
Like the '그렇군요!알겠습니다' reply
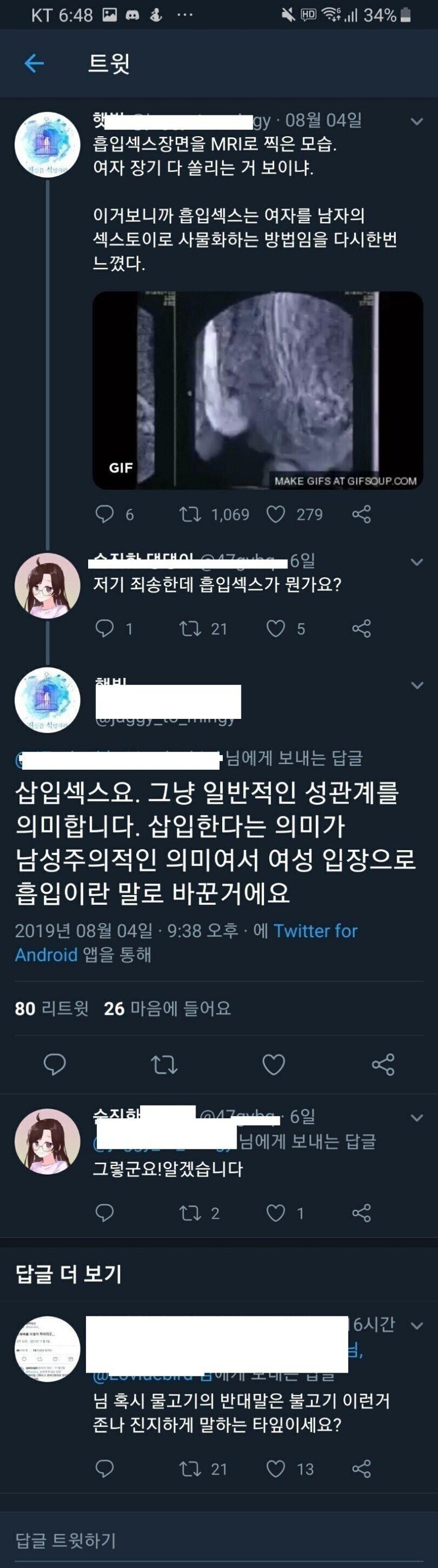[x=276, y=1213]
